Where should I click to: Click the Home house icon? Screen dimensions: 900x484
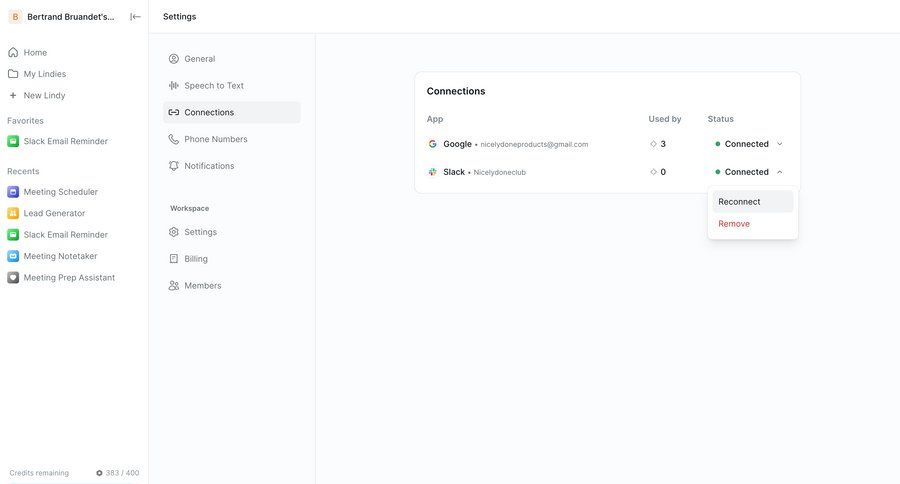click(x=13, y=52)
